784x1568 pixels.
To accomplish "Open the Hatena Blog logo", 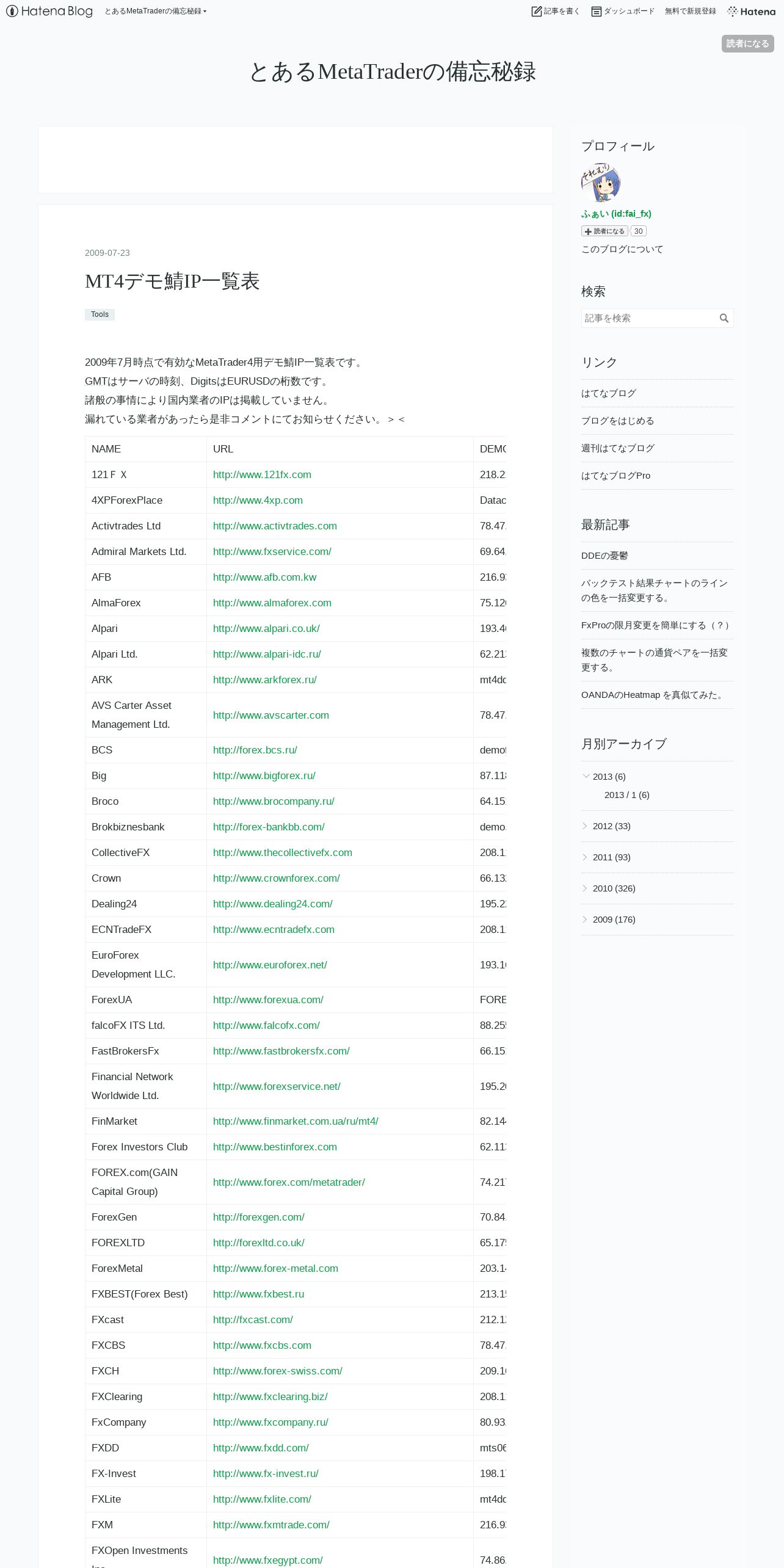I will click(x=49, y=11).
